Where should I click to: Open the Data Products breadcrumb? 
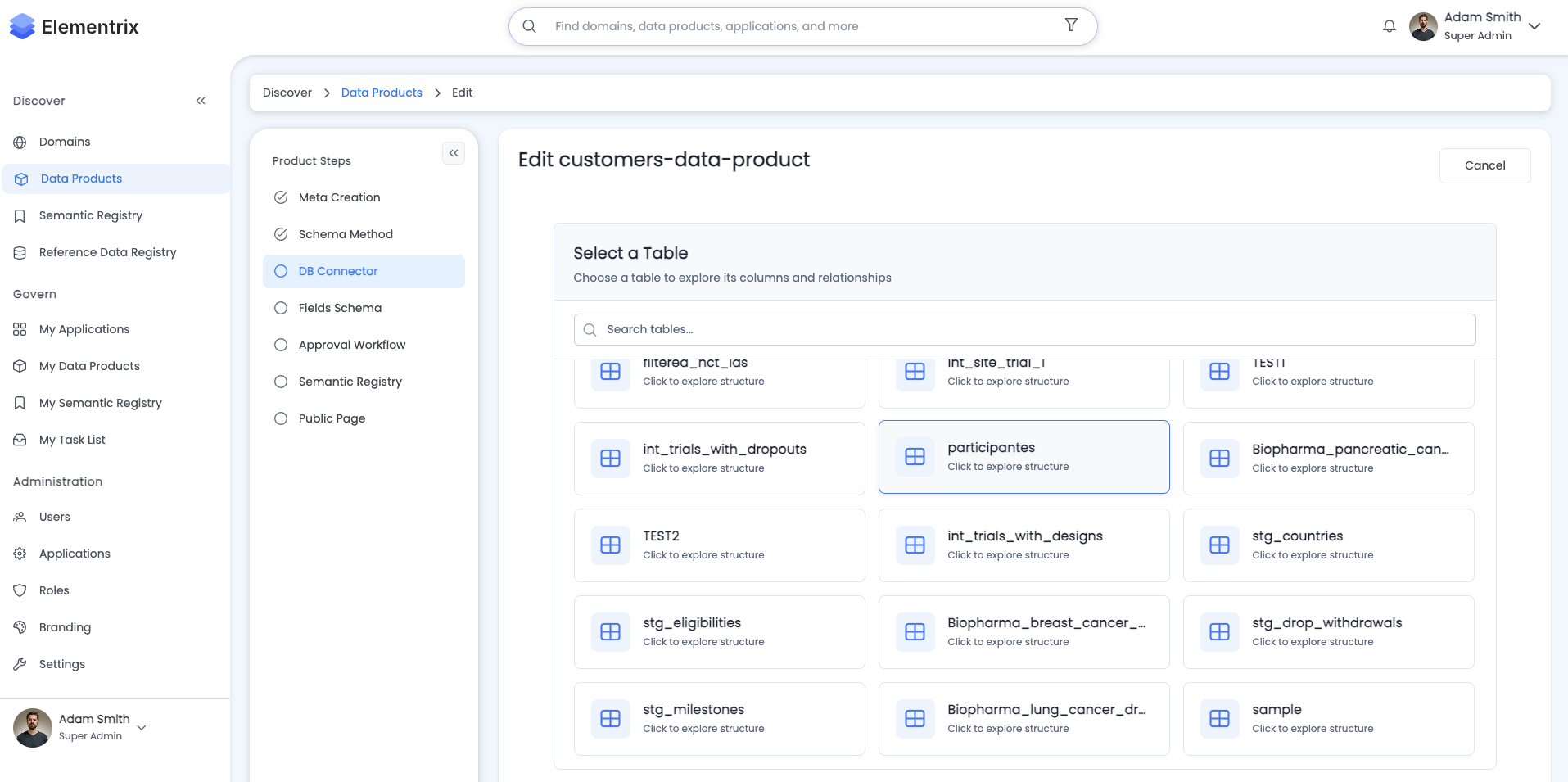click(x=381, y=93)
